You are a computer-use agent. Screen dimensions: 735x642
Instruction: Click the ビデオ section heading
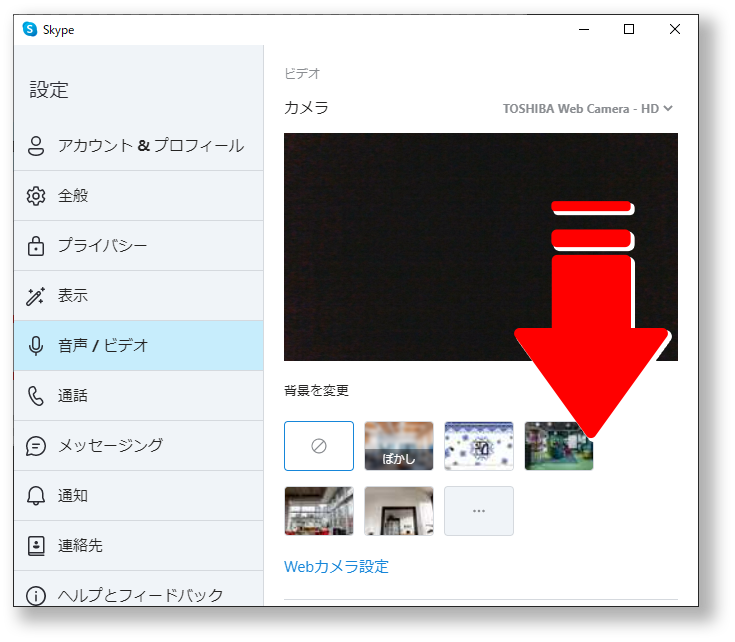coord(302,74)
